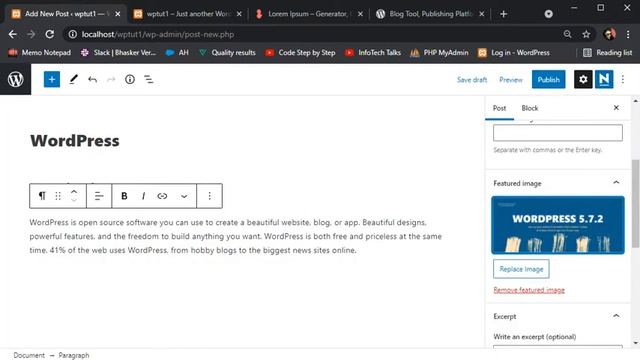Viewport: 640px width, 360px height.
Task: Move the paragraph block down
Action: pos(74,200)
